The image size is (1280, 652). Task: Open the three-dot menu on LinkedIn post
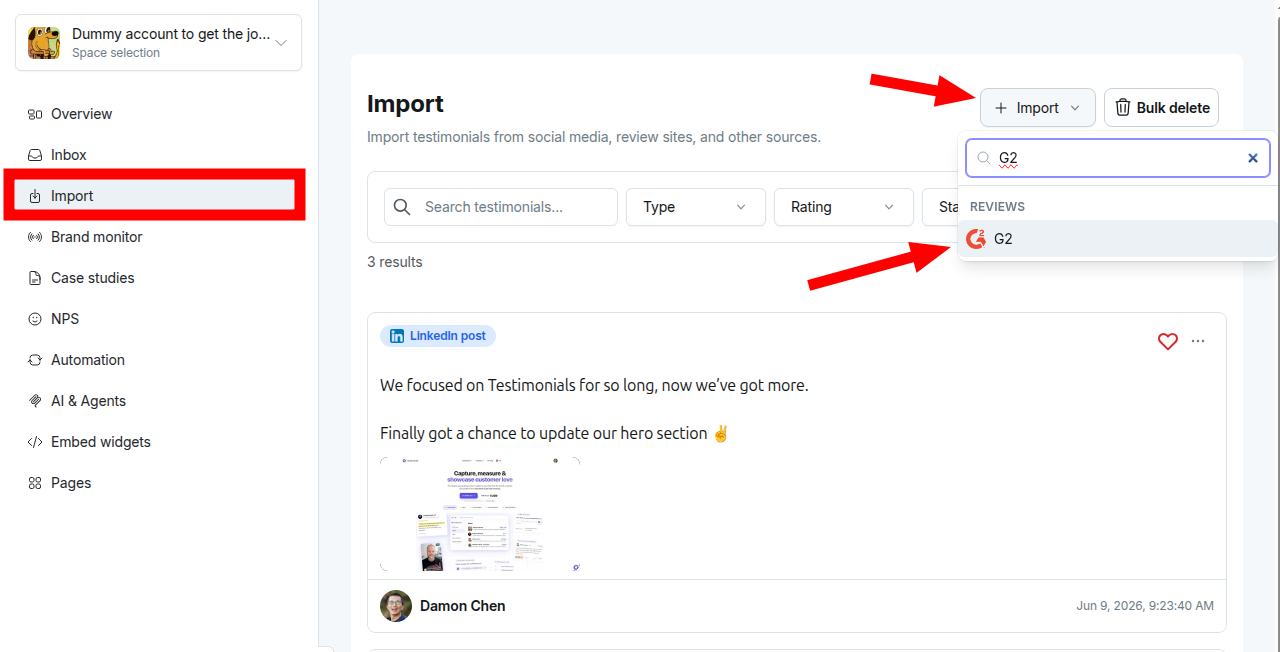point(1198,341)
